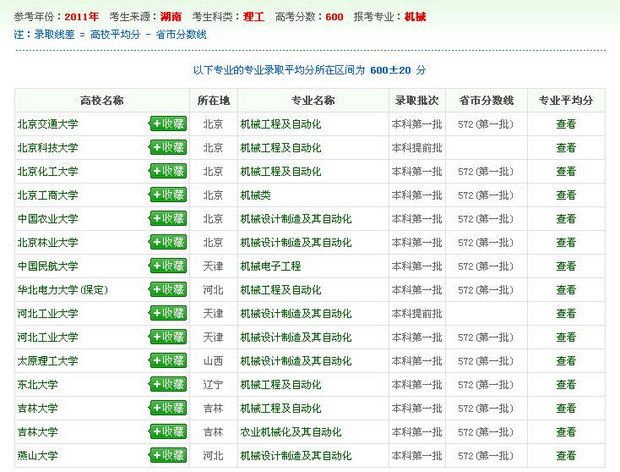Click the 省市分数线 column header

click(486, 100)
